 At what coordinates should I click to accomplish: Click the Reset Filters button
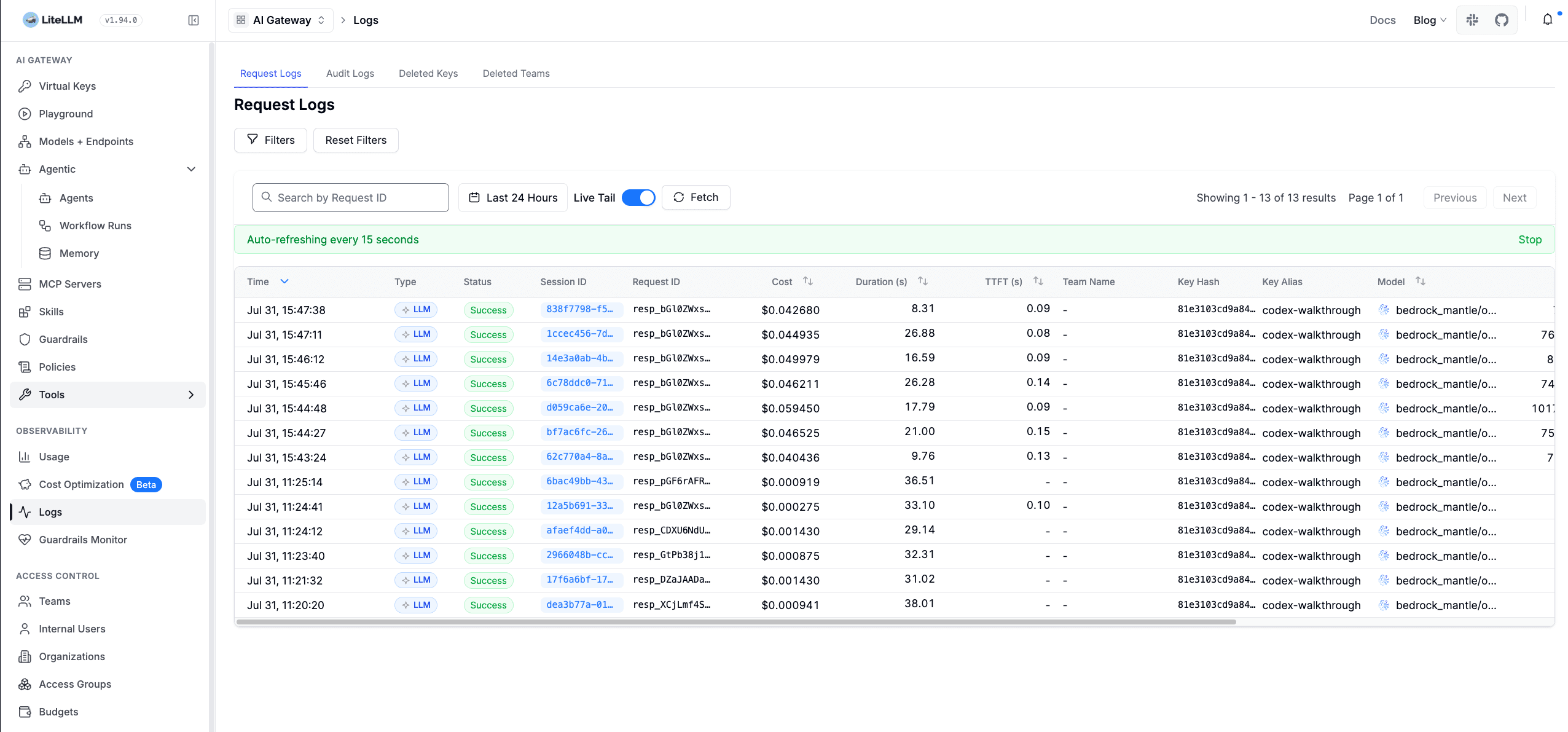[x=356, y=140]
